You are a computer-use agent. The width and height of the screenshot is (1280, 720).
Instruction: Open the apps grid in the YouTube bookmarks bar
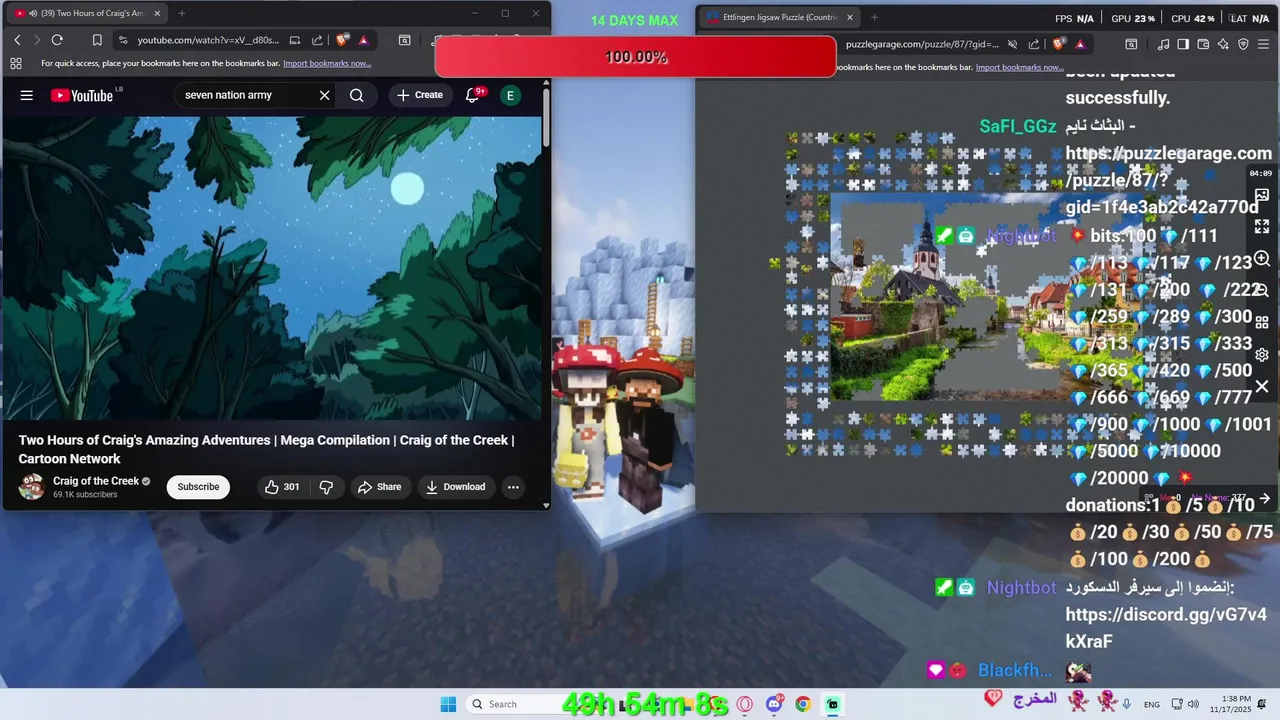pos(16,63)
